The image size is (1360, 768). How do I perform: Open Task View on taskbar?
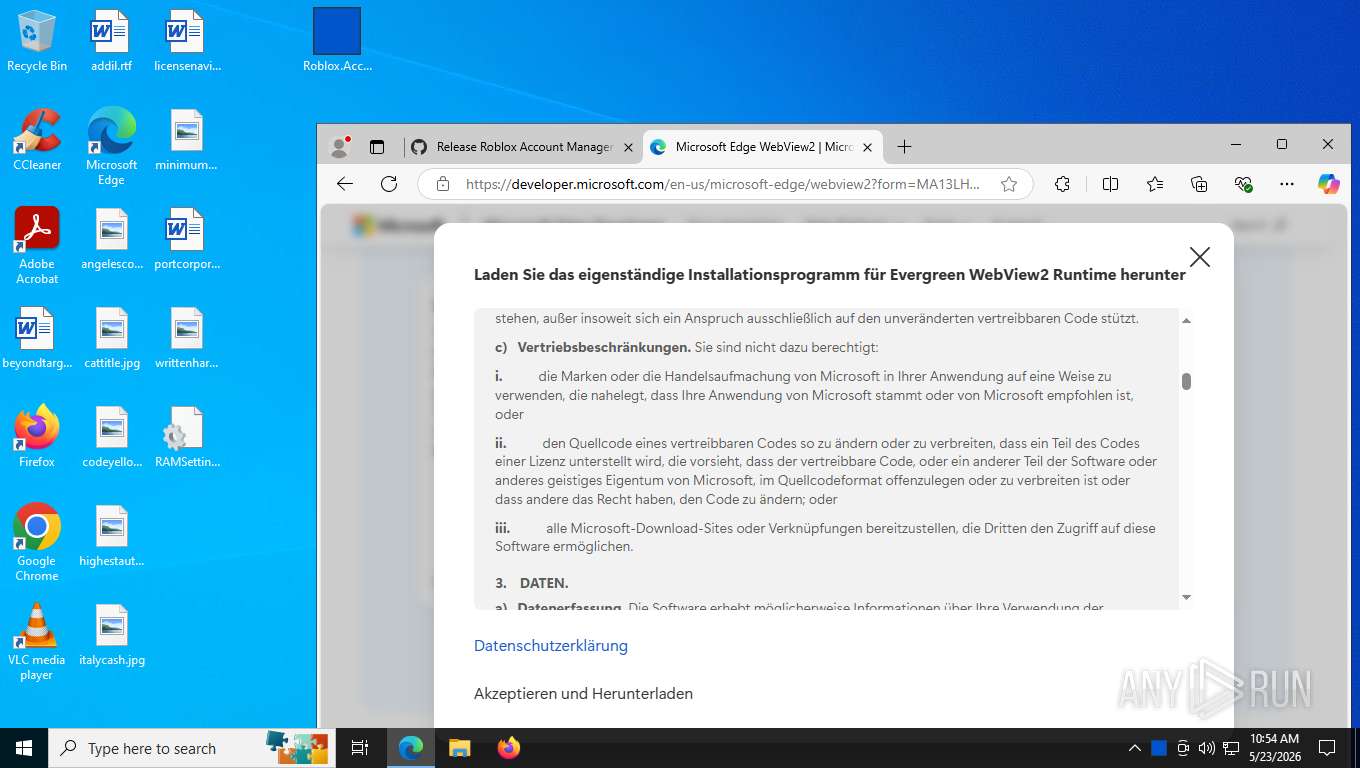coord(360,748)
